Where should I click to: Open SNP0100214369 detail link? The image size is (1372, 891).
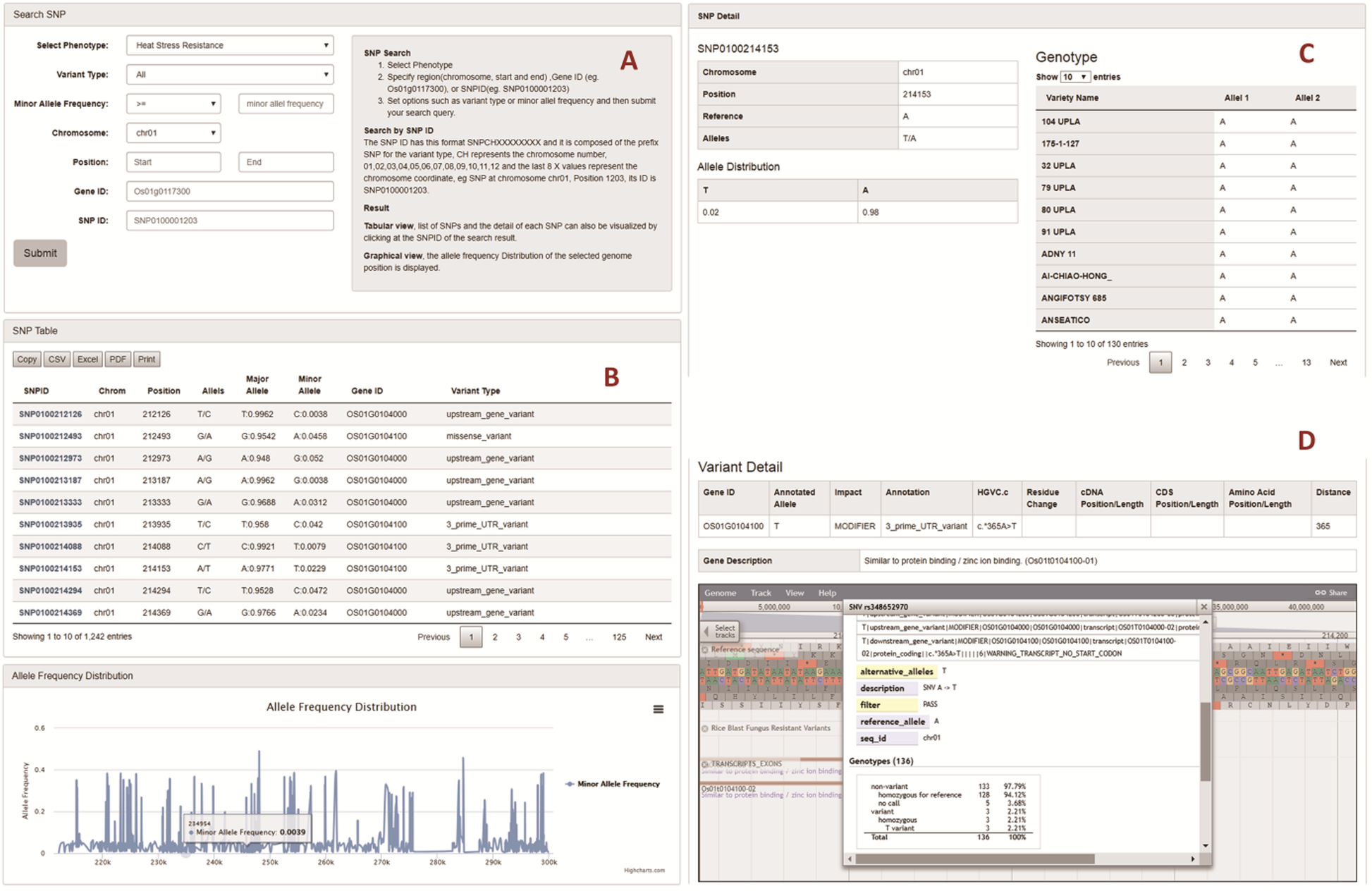(x=50, y=613)
